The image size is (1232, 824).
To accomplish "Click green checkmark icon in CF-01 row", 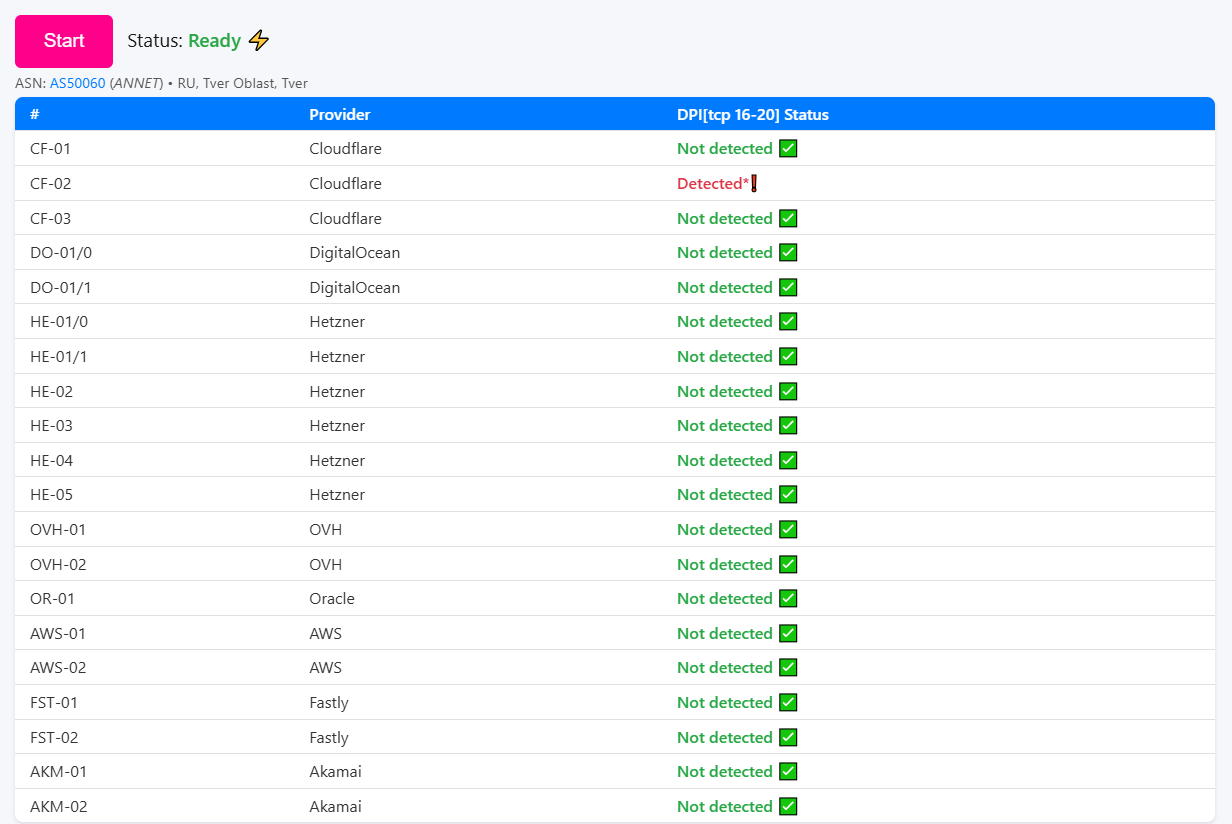I will (788, 149).
